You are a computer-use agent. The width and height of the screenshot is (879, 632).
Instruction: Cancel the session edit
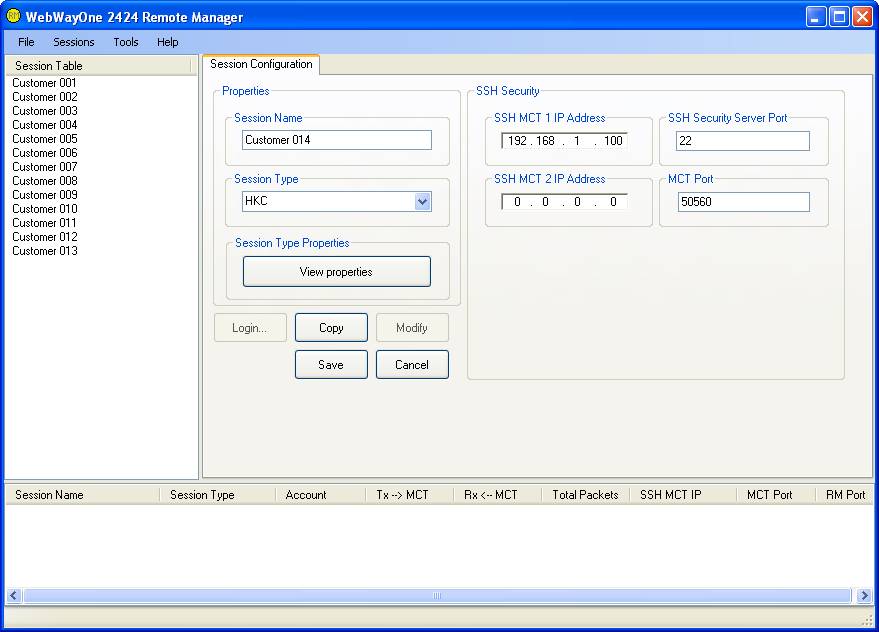coord(412,365)
